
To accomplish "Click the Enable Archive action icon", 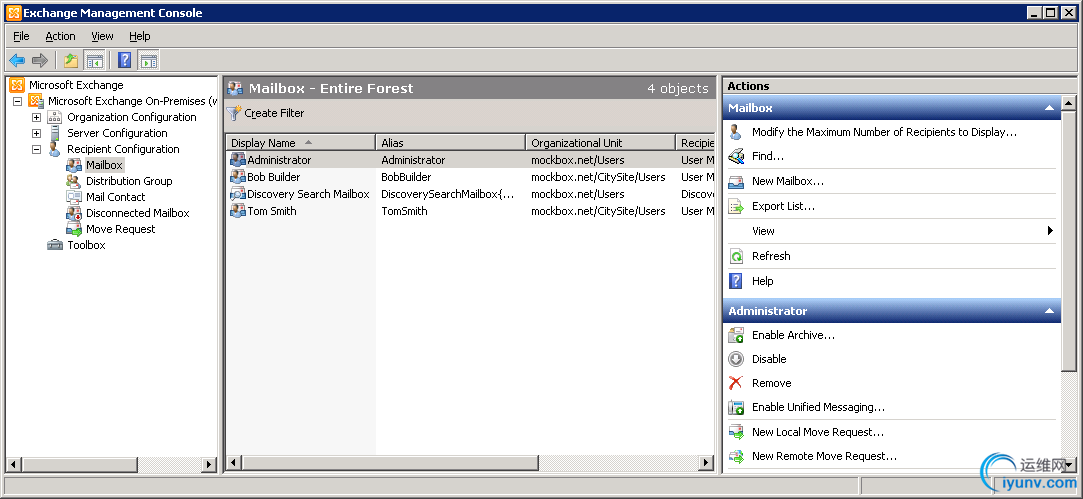I will click(736, 335).
